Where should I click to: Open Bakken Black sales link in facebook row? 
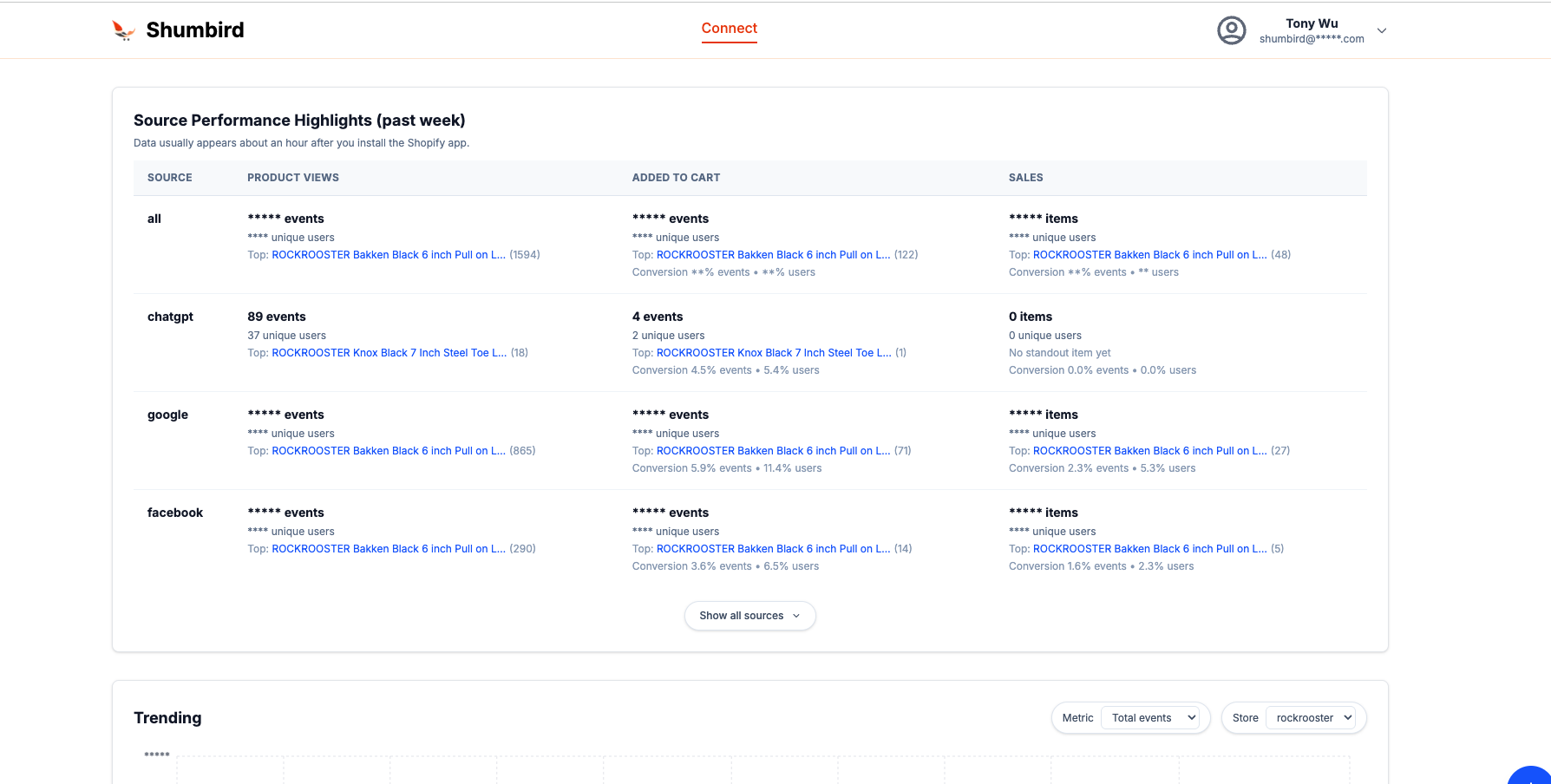tap(1149, 548)
